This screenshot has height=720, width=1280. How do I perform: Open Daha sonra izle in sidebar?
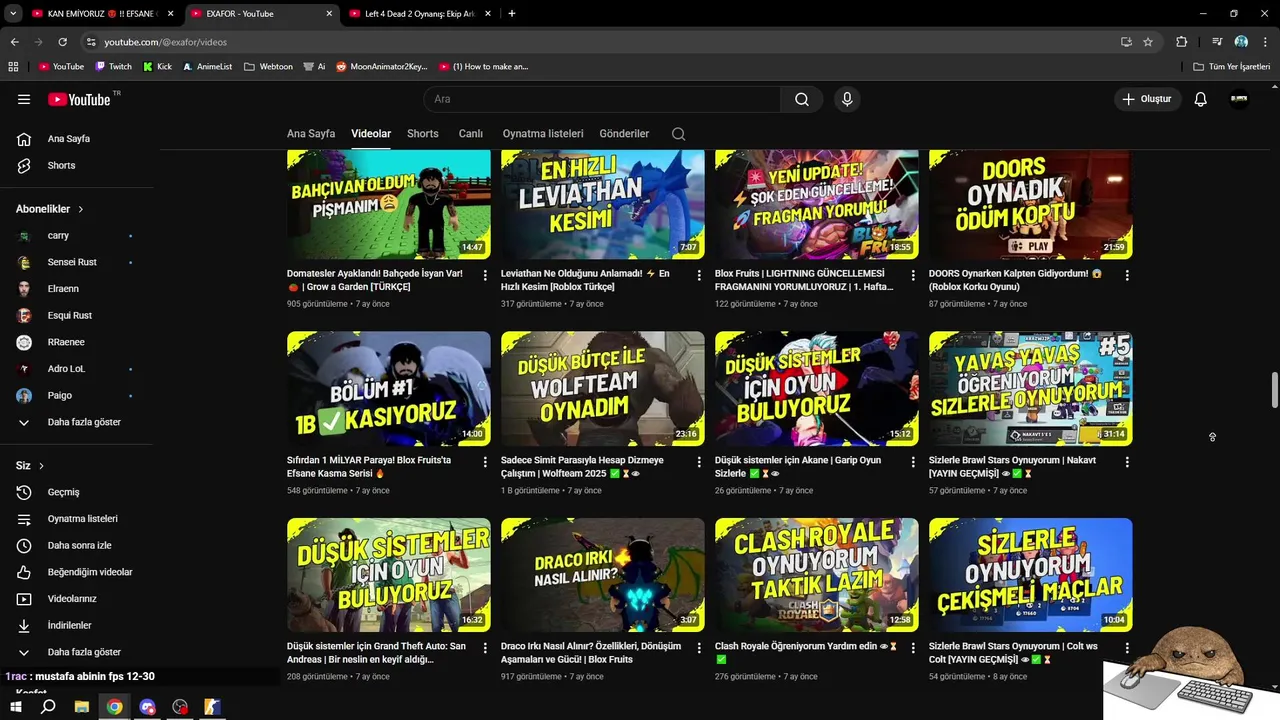coord(78,545)
